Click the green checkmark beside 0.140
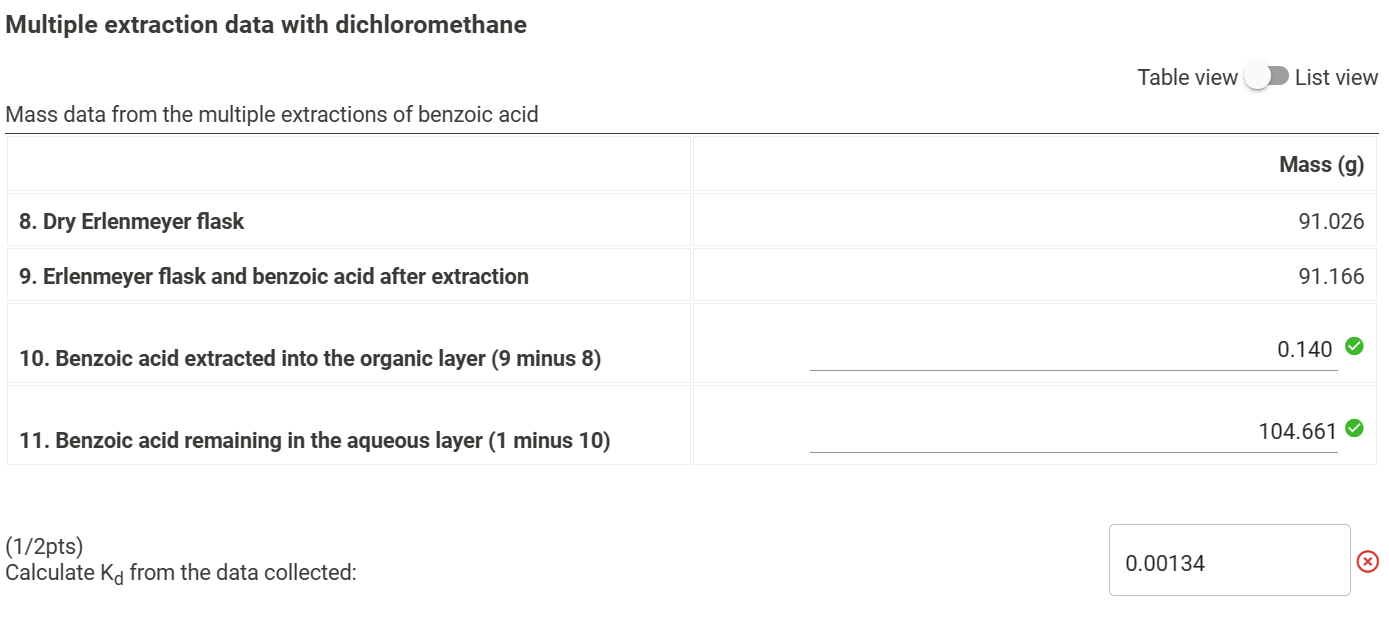Screen dimensions: 1389x628 pos(1356,348)
